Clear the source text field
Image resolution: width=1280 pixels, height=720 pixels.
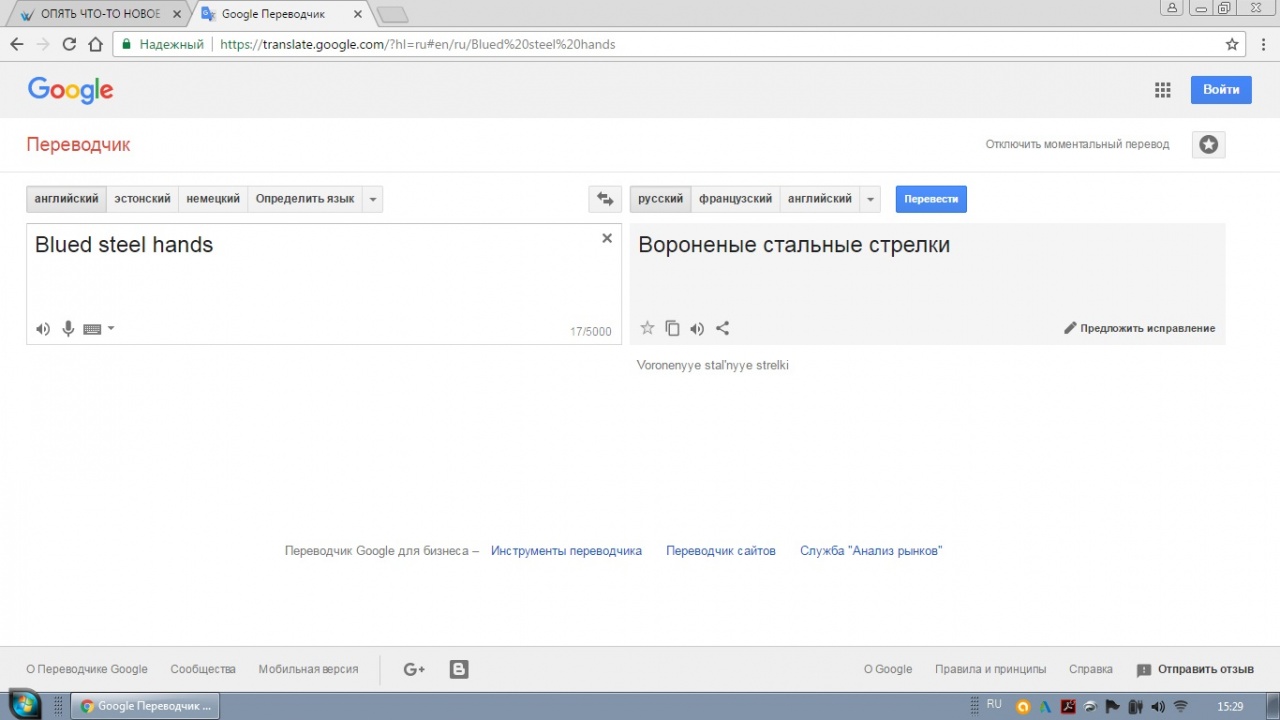tap(606, 238)
